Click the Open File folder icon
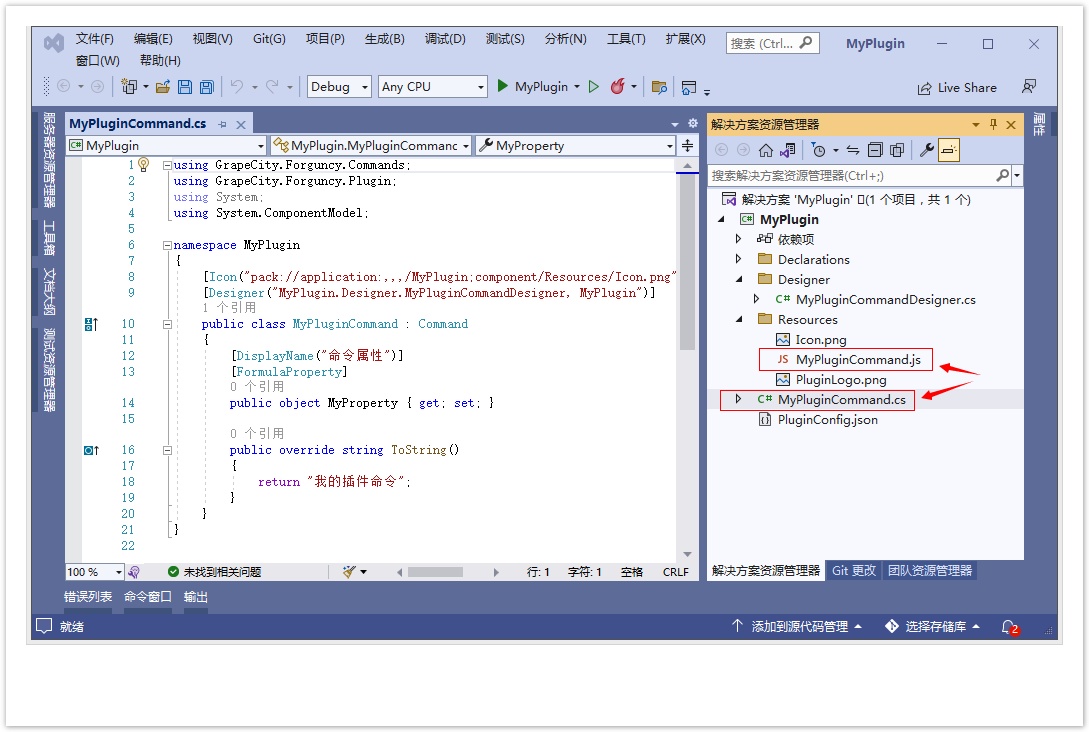 click(x=163, y=87)
